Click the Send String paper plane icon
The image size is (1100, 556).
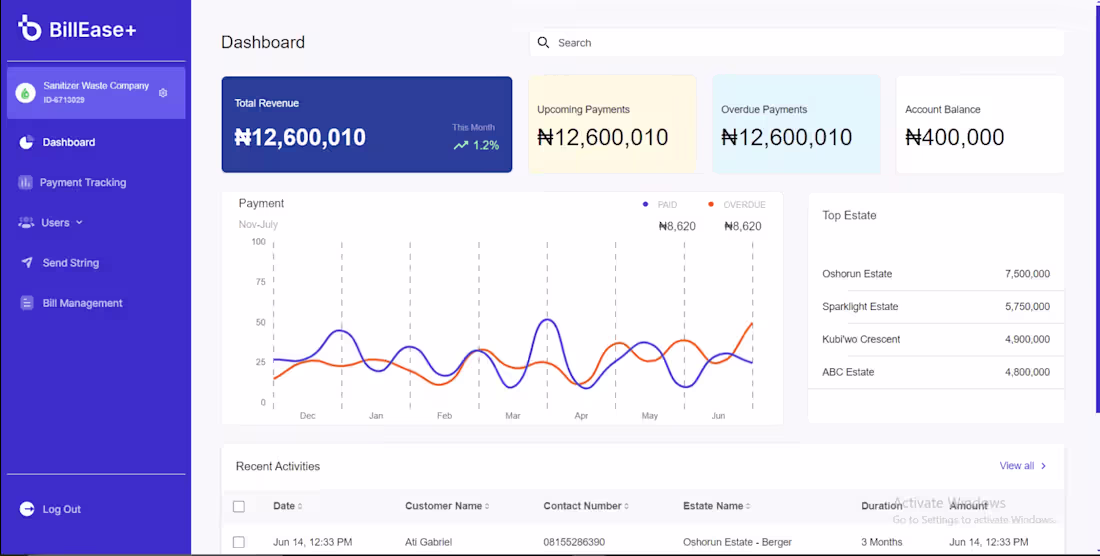27,263
